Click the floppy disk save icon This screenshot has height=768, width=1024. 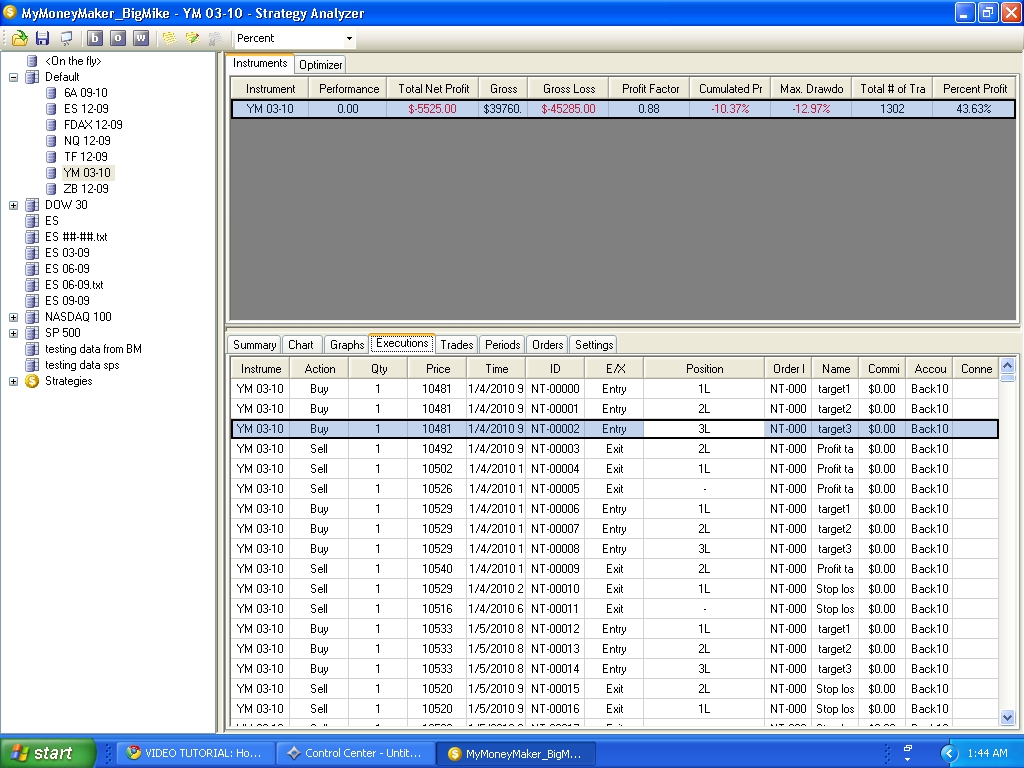tap(42, 39)
